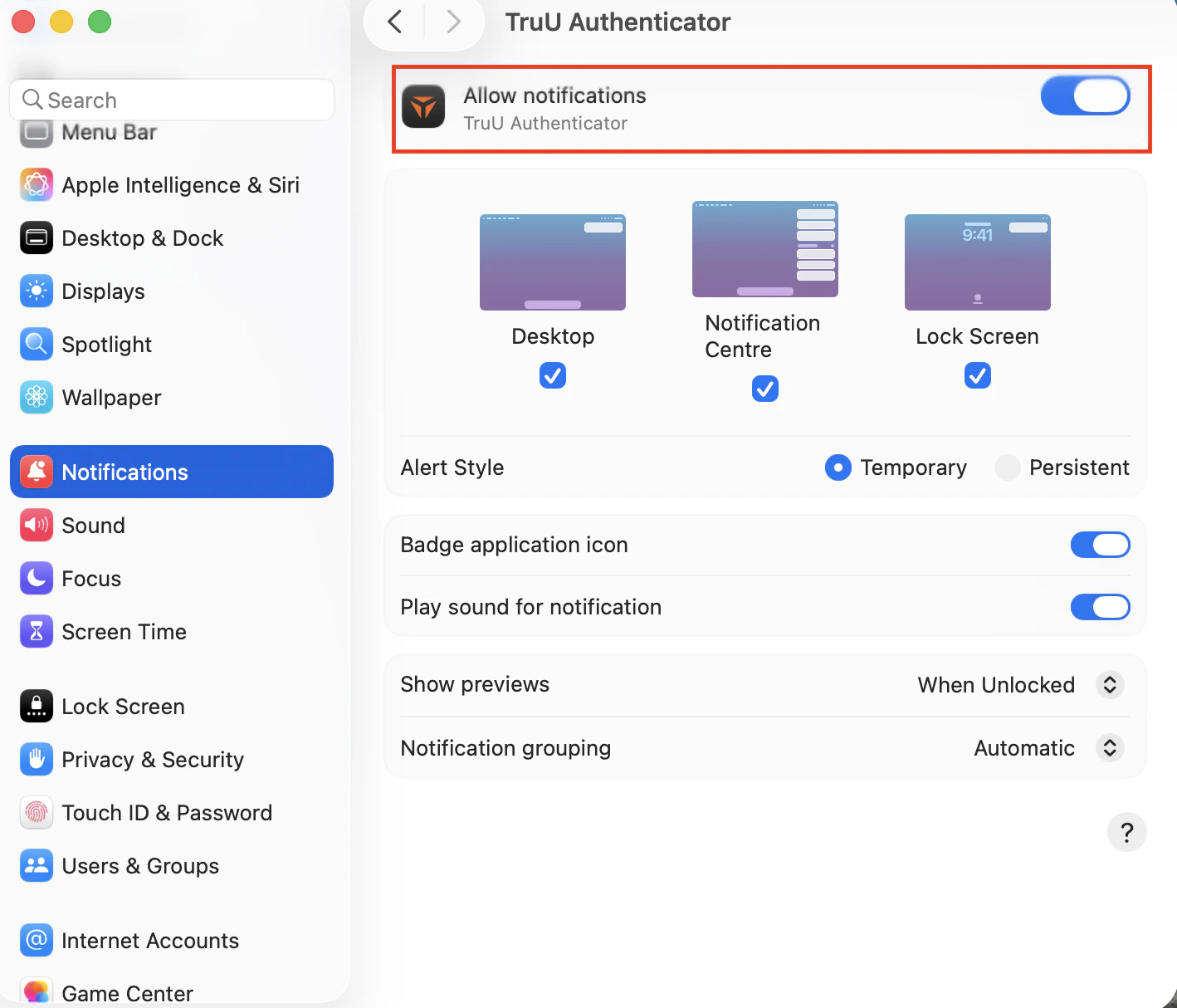Open Focus settings pane

point(172,579)
